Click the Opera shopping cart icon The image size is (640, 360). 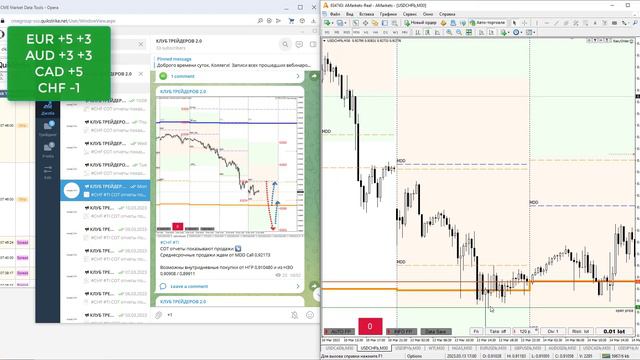291,20
